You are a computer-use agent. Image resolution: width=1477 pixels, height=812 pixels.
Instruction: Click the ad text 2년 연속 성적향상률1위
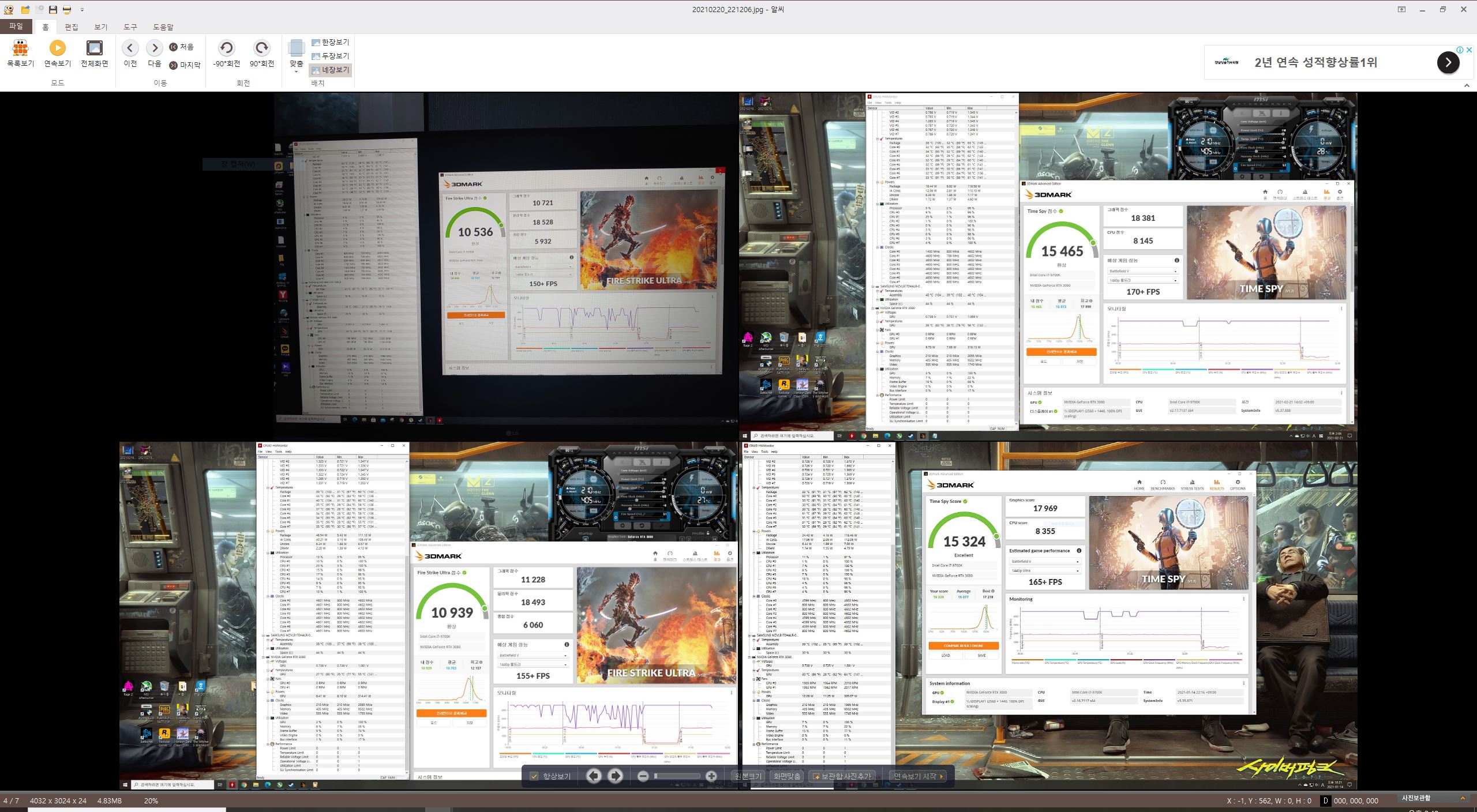pos(1315,62)
